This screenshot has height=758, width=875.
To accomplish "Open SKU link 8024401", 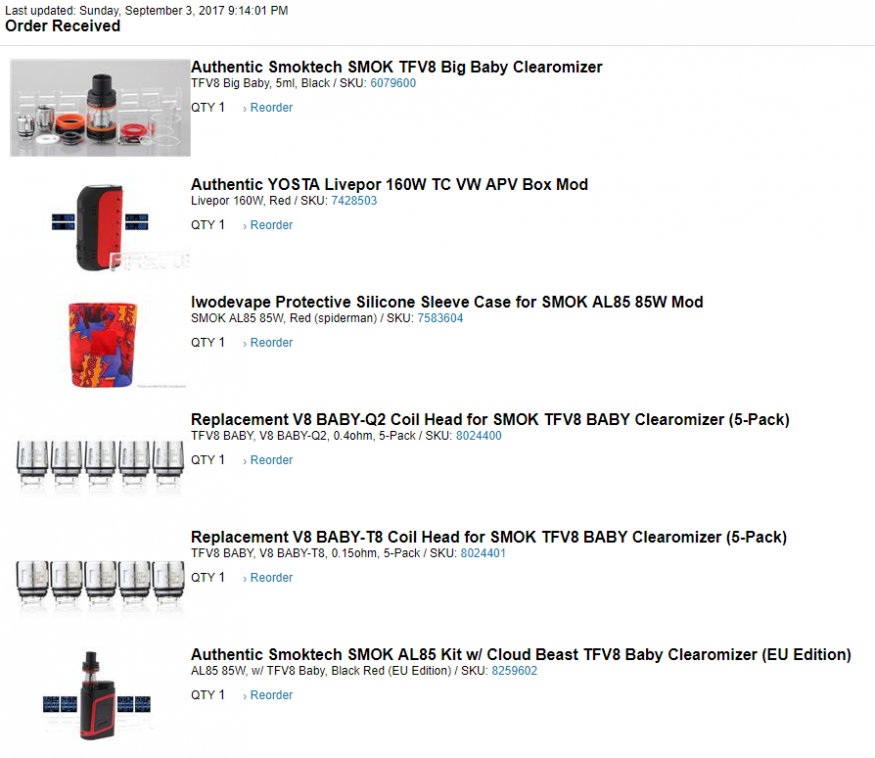I will [483, 553].
